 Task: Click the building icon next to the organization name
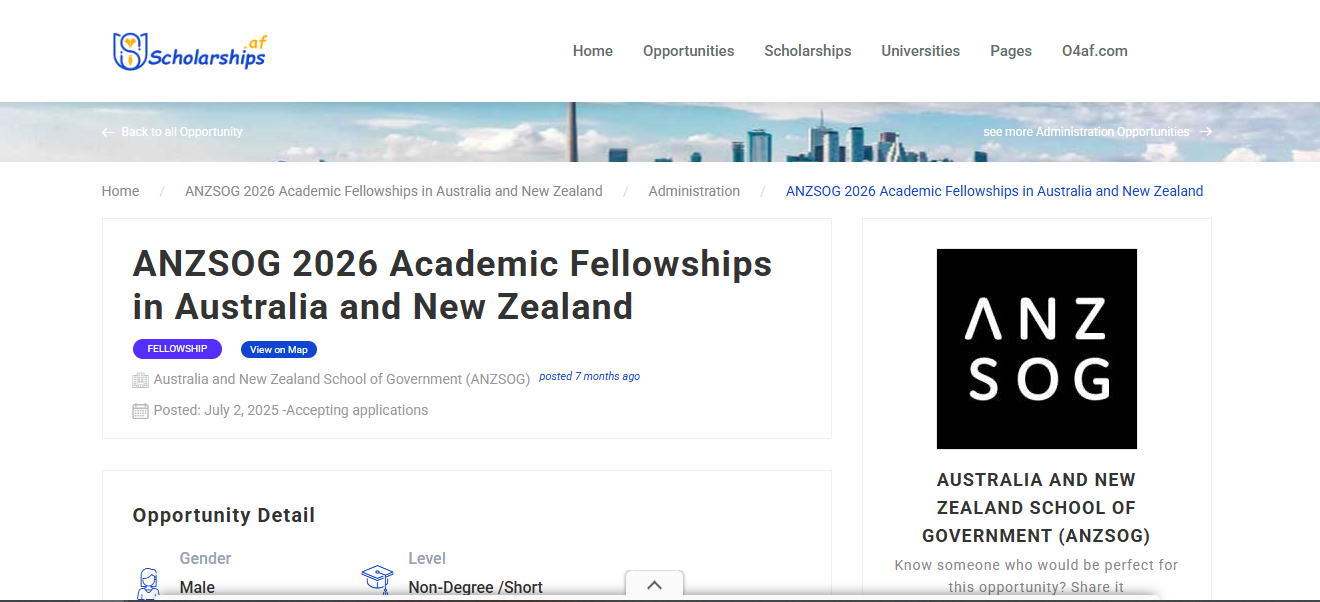[140, 380]
